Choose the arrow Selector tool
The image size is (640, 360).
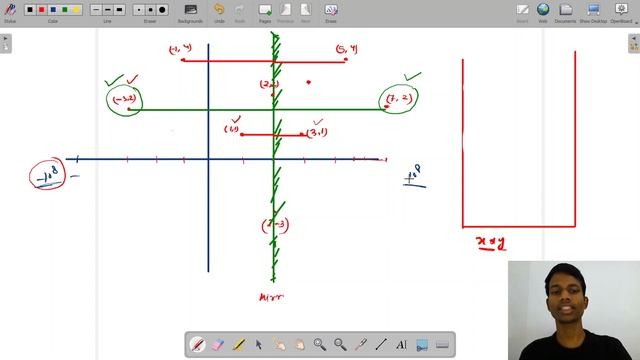coord(259,344)
